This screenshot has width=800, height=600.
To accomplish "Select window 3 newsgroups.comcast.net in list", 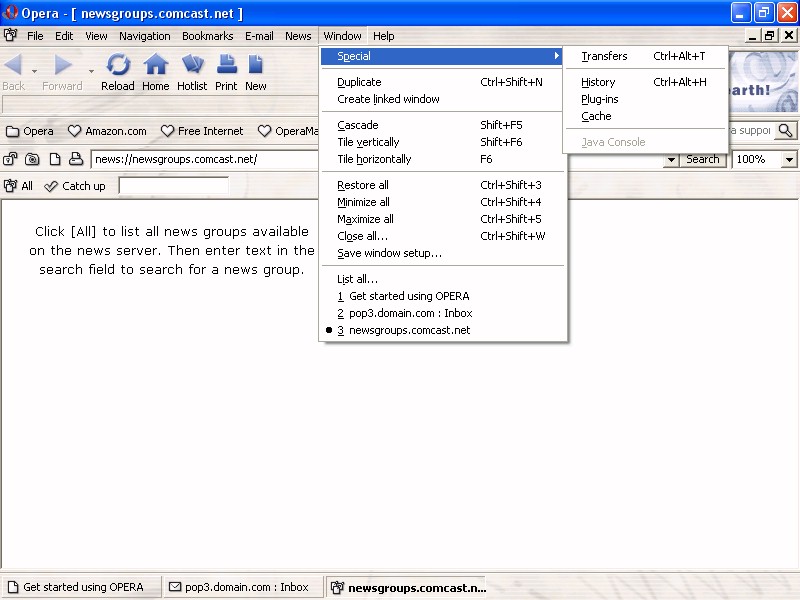I will click(x=409, y=330).
